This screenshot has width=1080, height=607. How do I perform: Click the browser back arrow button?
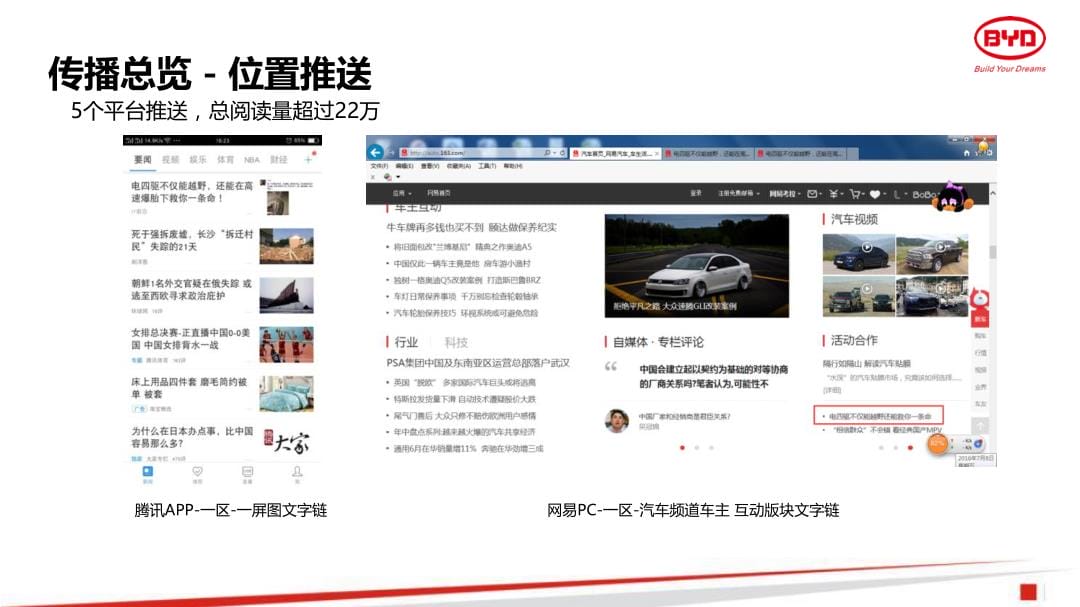click(375, 152)
